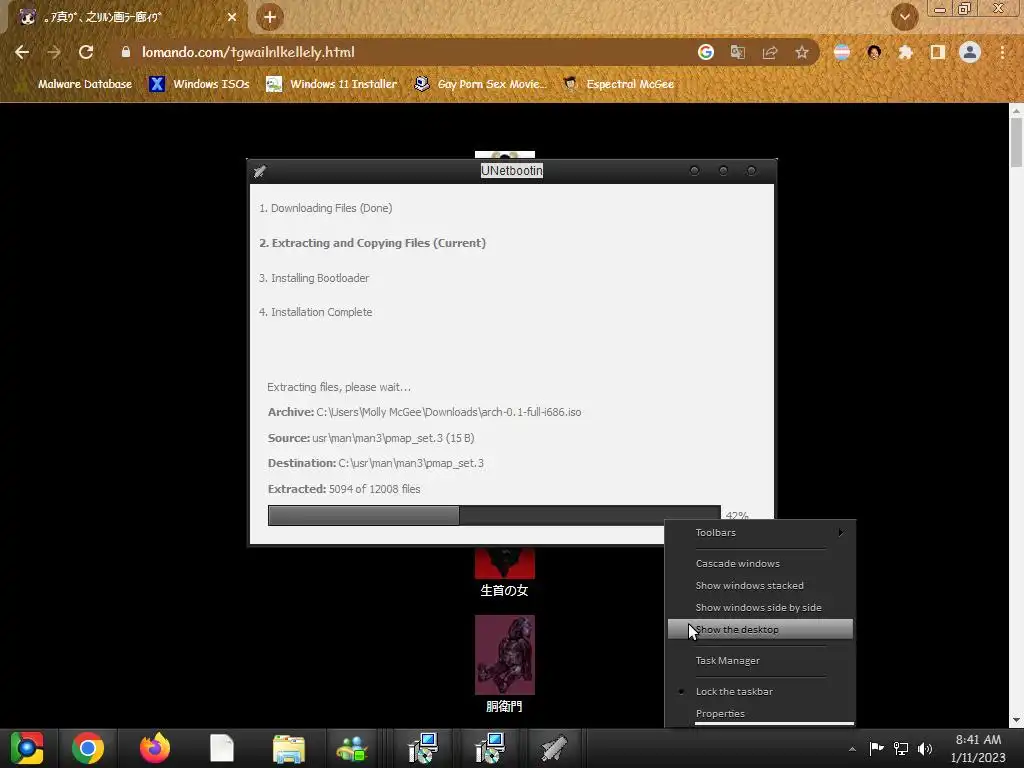1024x768 pixels.
Task: Select Show the desktop
Action: tap(760, 630)
